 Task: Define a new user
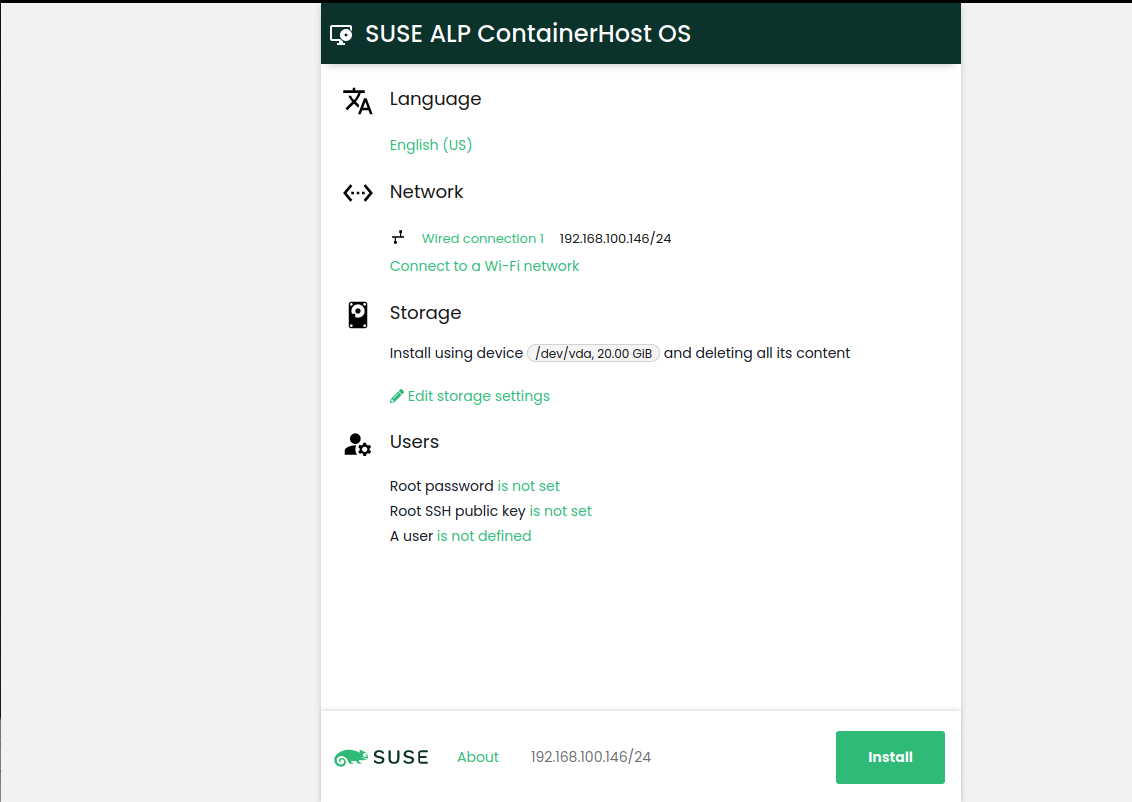[483, 536]
